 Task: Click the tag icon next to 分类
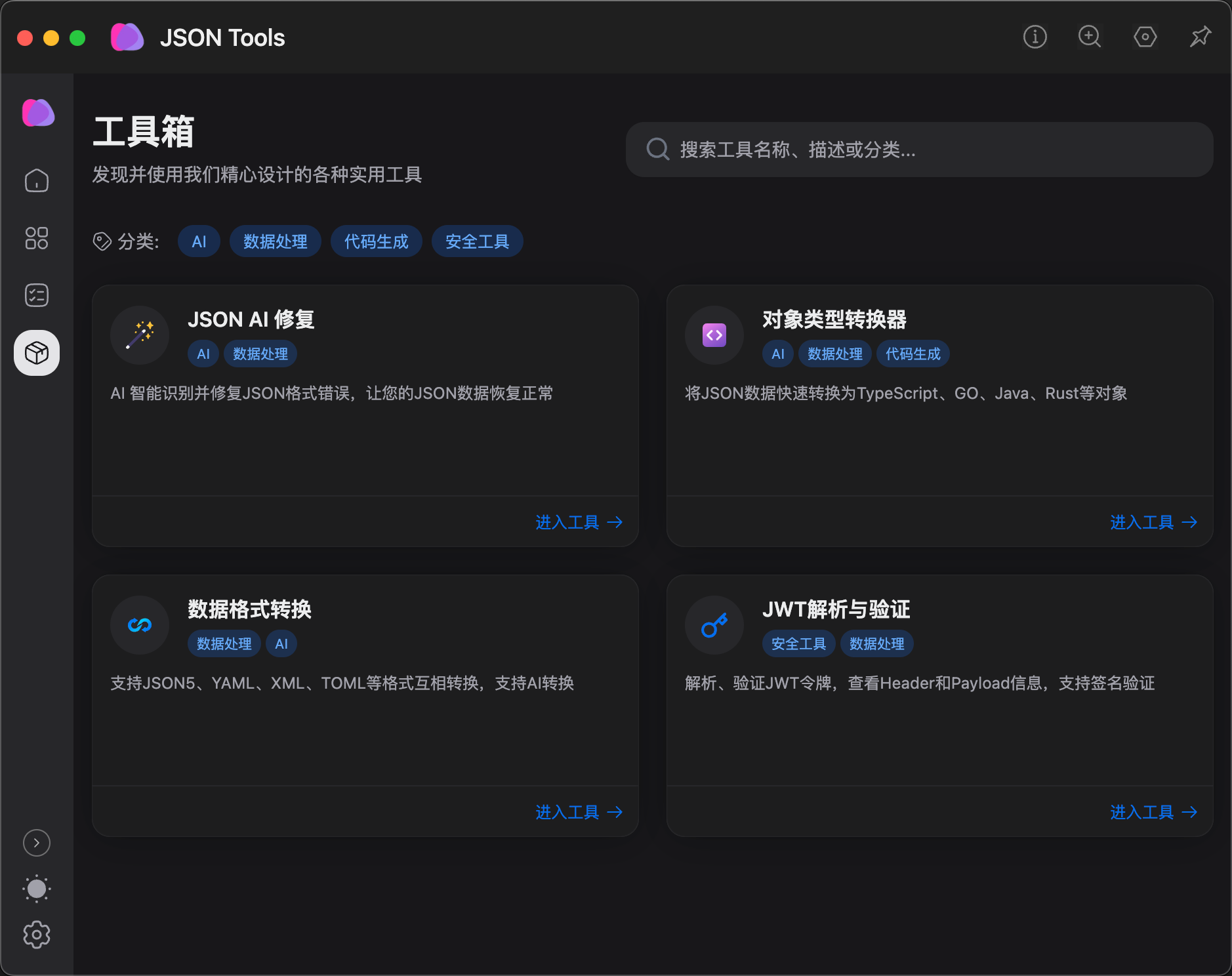point(102,241)
